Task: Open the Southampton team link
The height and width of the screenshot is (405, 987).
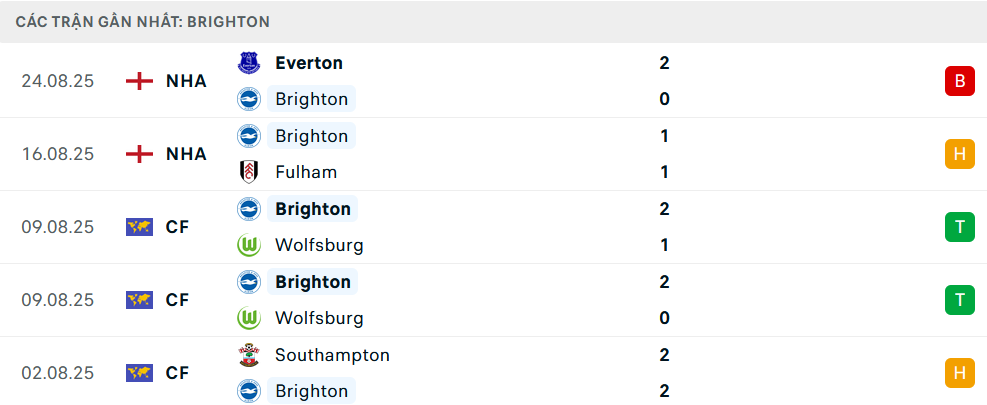Action: 332,355
